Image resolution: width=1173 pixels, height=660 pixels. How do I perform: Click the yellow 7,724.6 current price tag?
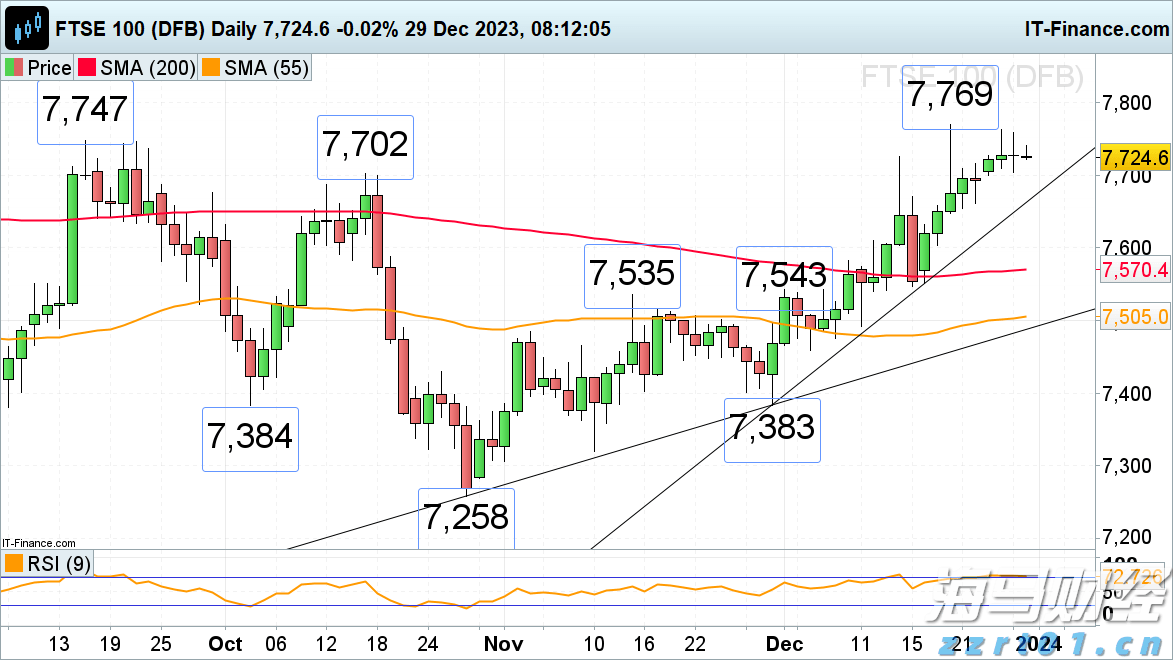[x=1134, y=158]
